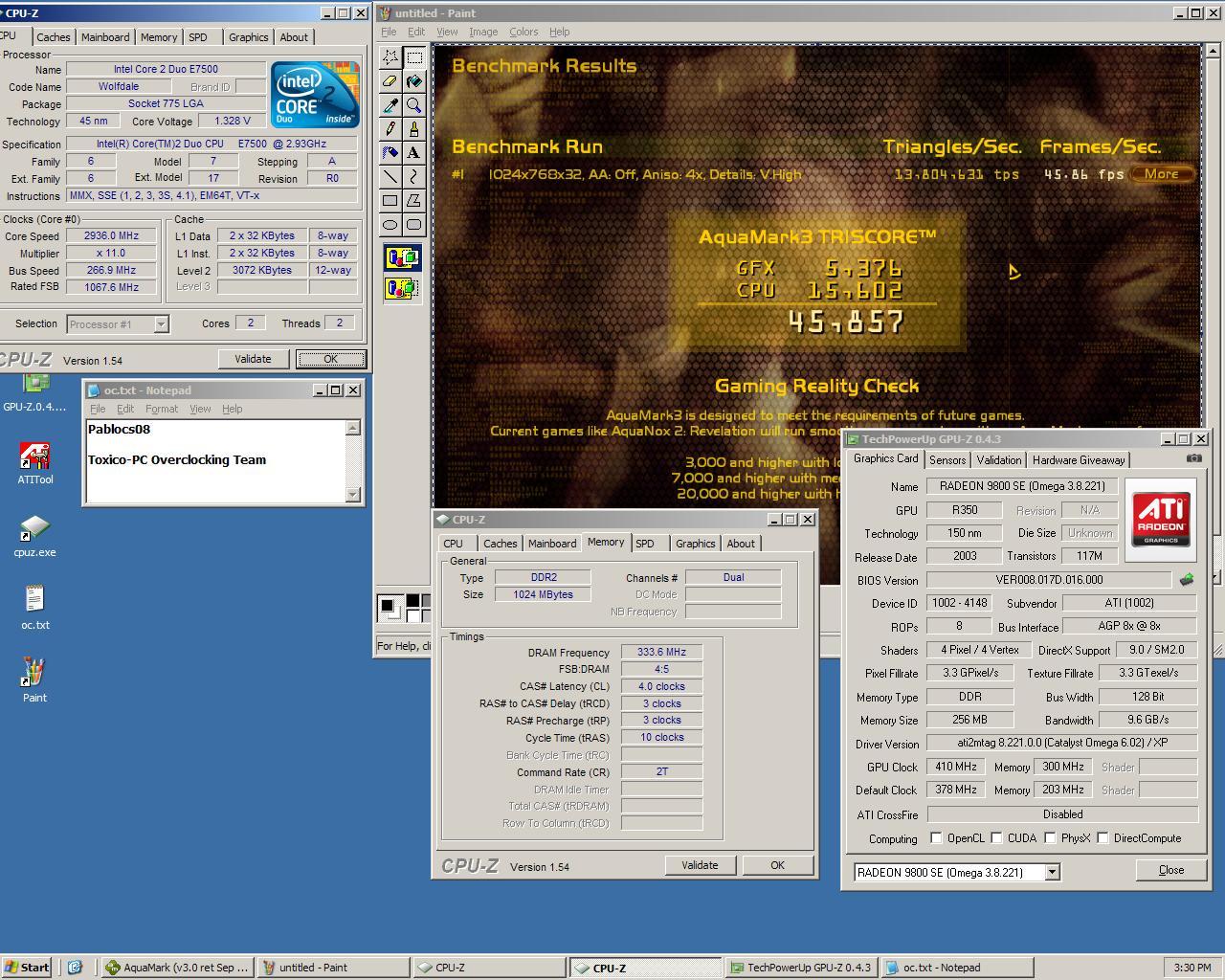Select the Polygon shape tool

point(414,201)
